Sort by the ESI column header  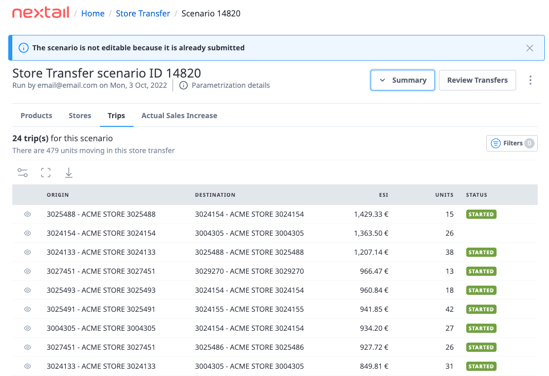383,195
